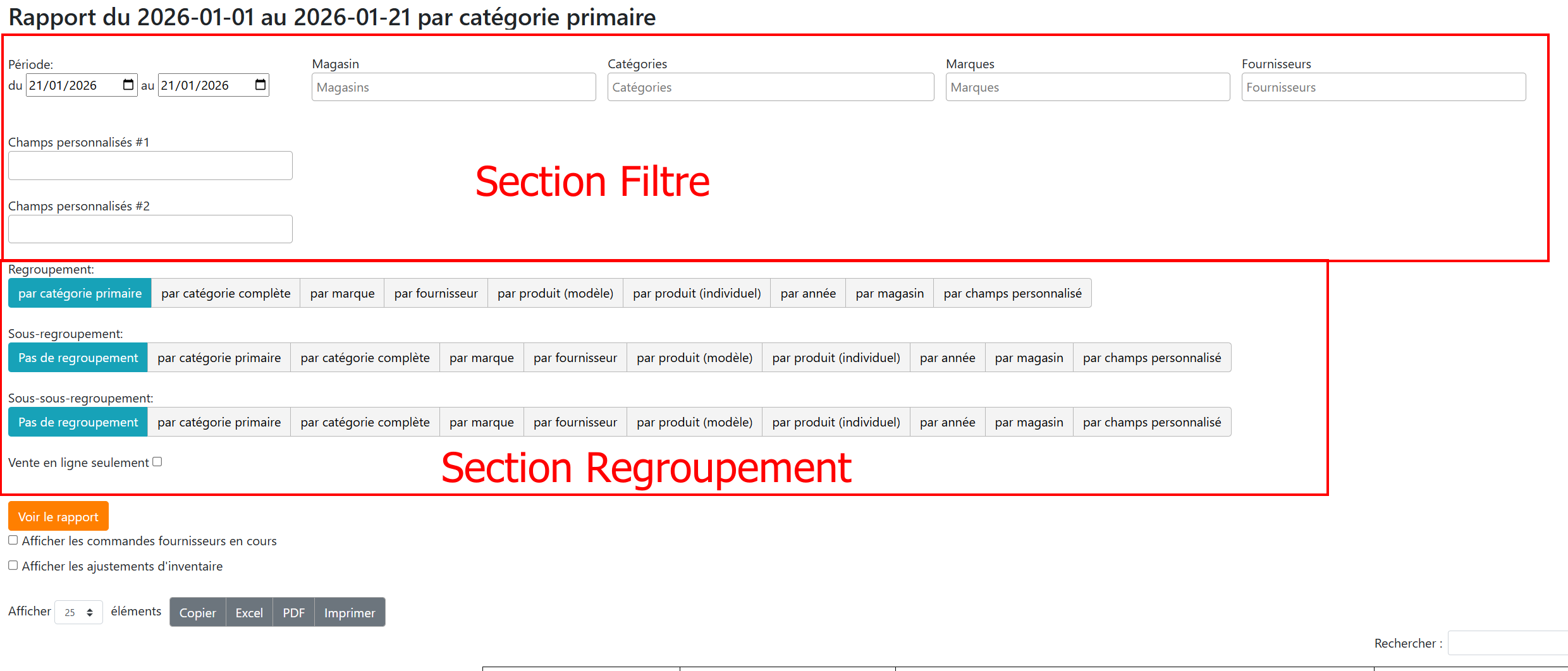Open the Catégories dropdown field
1568x671 pixels.
click(770, 87)
